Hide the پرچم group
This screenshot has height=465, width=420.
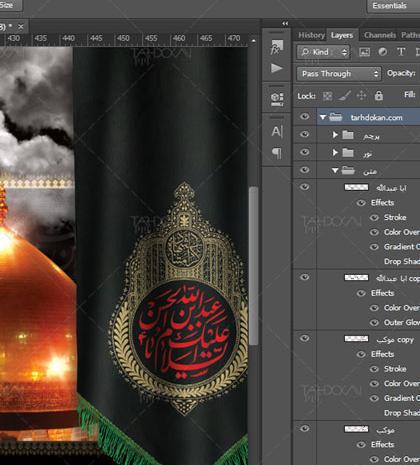[x=304, y=134]
